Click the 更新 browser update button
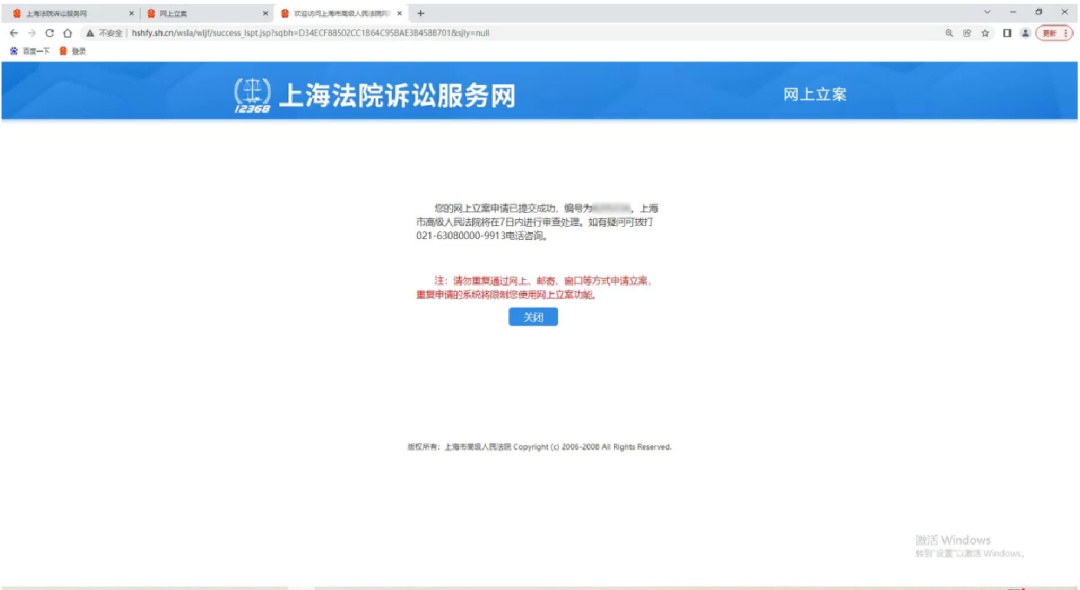Viewport: 1080px width, 590px height. coord(1054,33)
